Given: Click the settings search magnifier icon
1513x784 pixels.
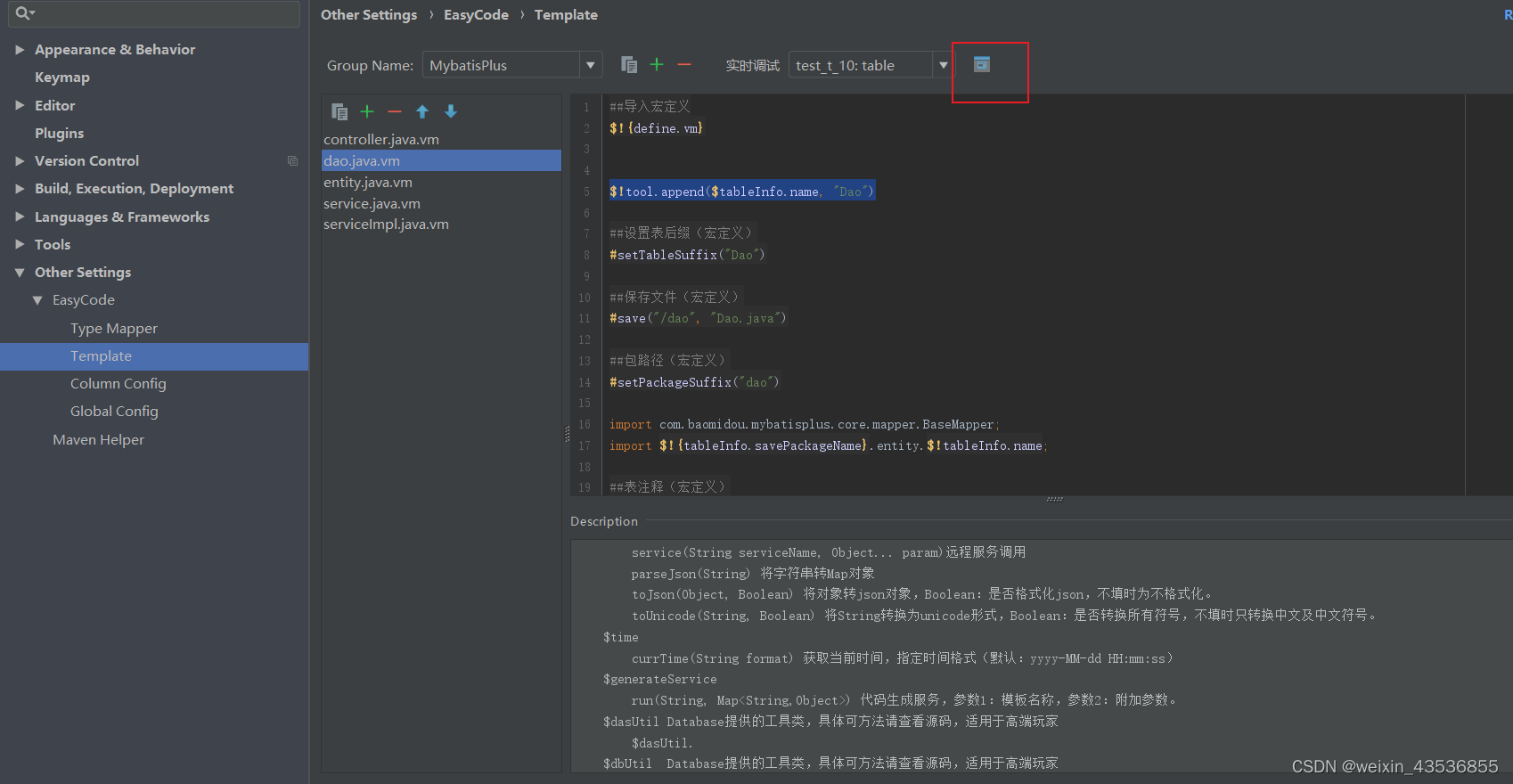Looking at the screenshot, I should [x=24, y=13].
